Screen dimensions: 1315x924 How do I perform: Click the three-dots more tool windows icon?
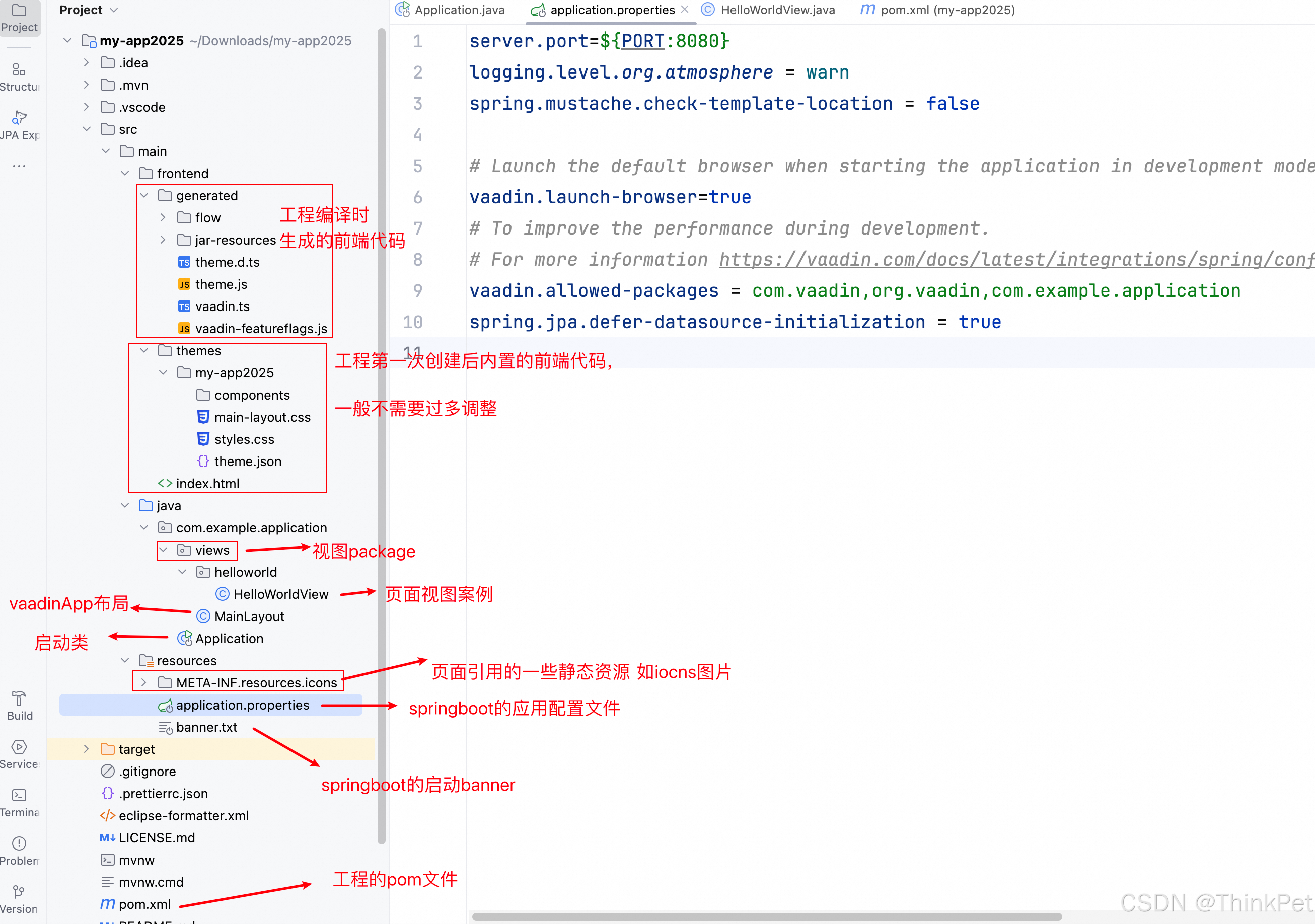point(19,166)
